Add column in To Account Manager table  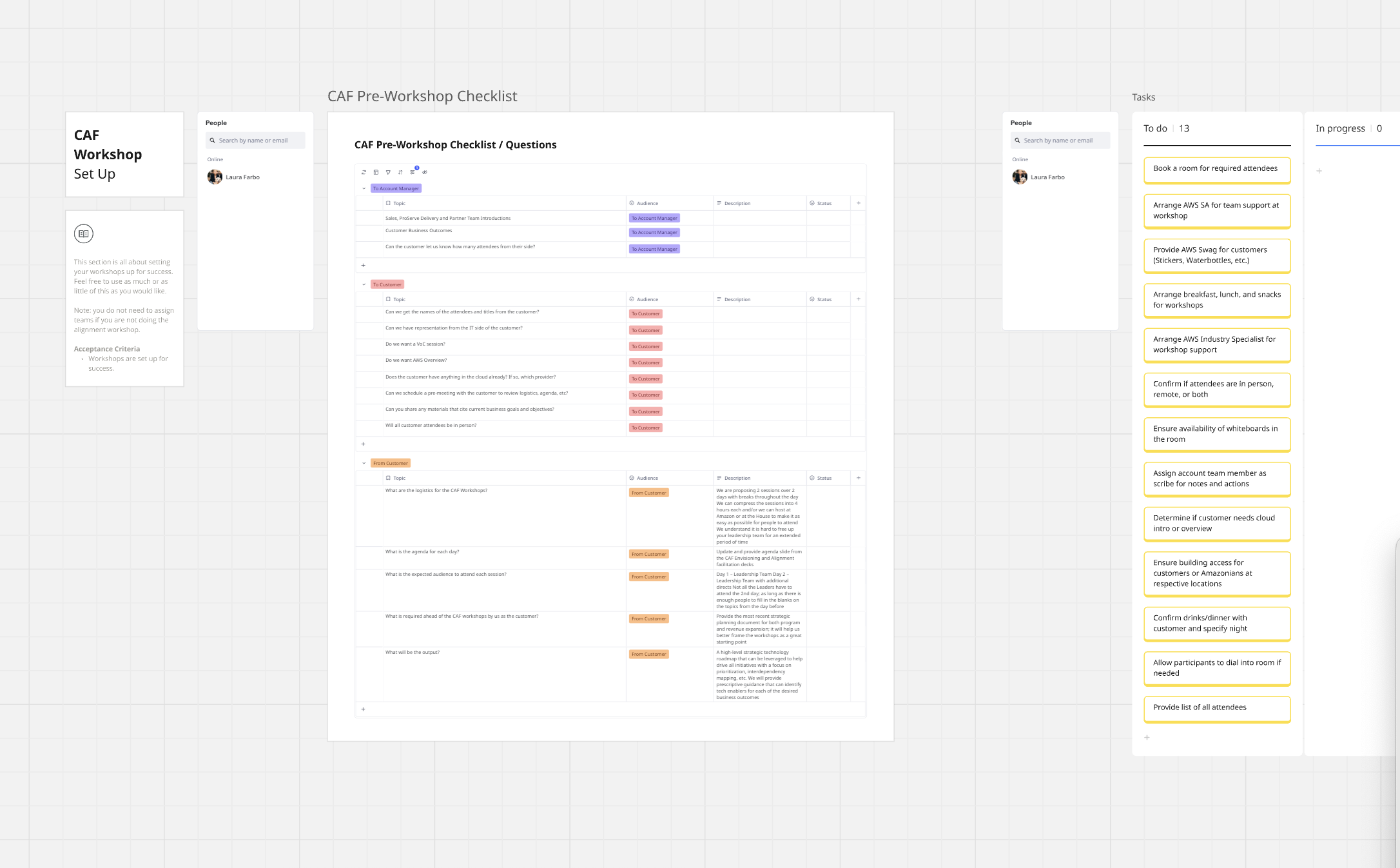(858, 203)
